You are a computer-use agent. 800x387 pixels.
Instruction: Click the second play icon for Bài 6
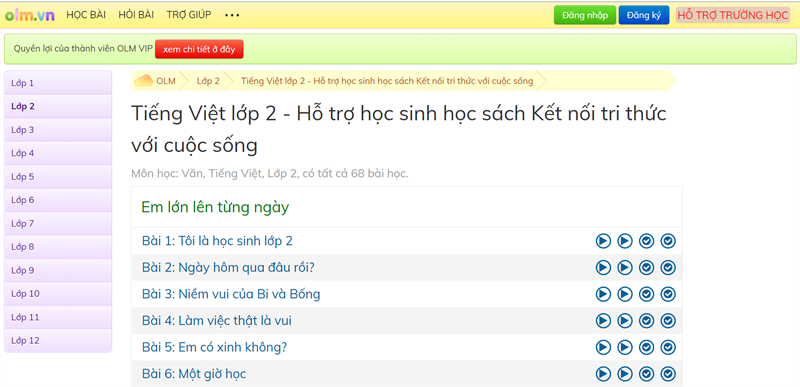pyautogui.click(x=625, y=374)
